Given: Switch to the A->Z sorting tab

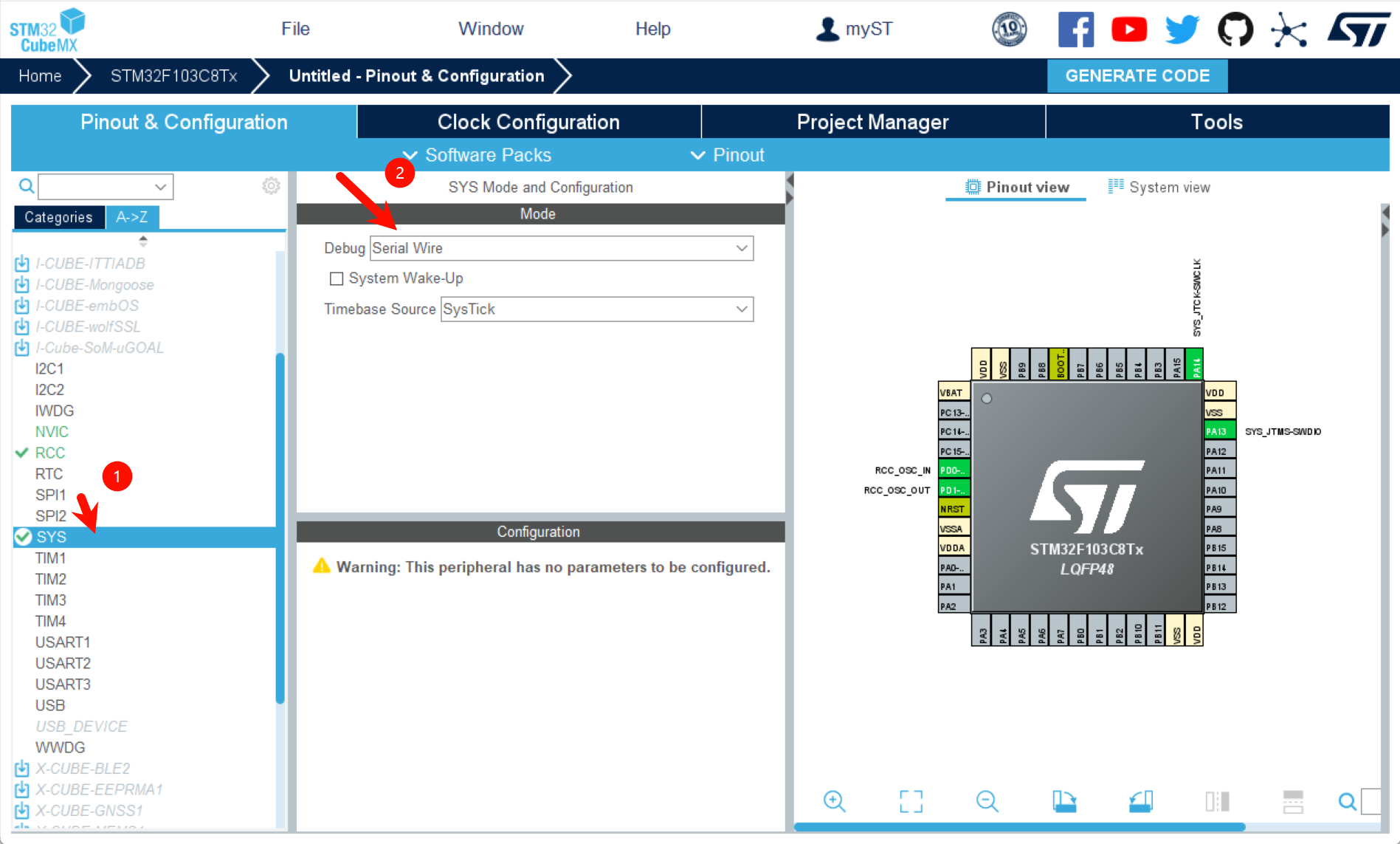Looking at the screenshot, I should coord(132,217).
